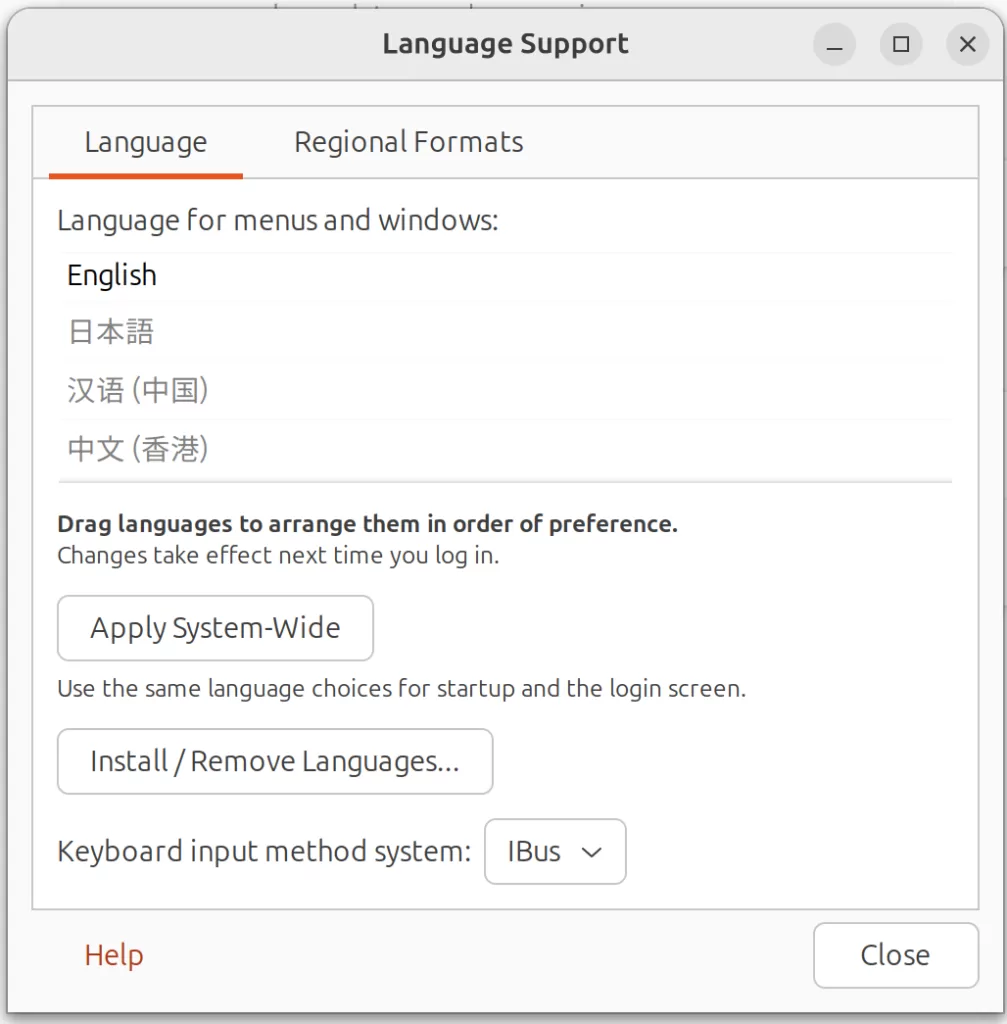This screenshot has width=1007, height=1024.
Task: Maximize the Language Support window
Action: click(901, 45)
